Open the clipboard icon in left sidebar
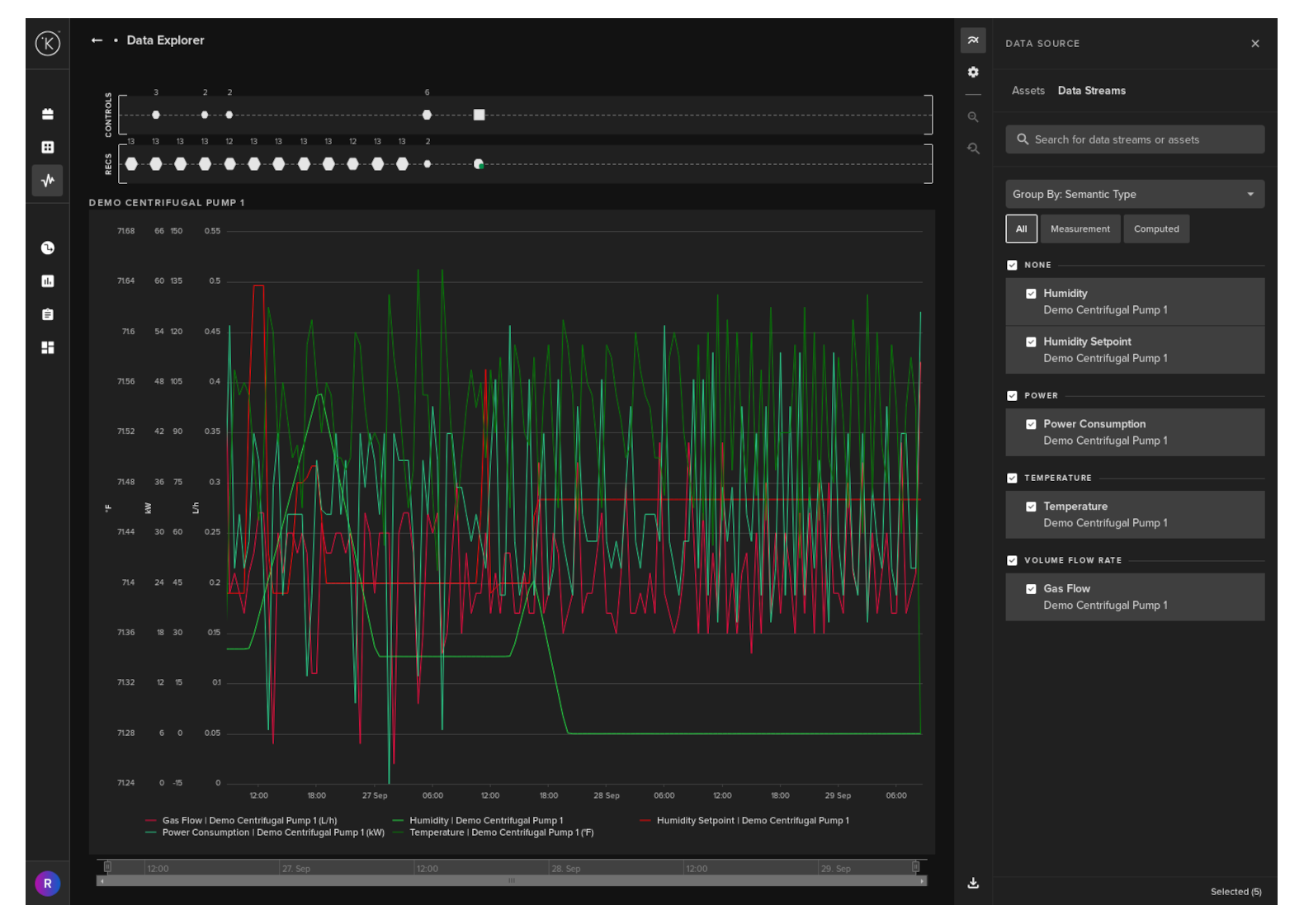 [x=48, y=314]
